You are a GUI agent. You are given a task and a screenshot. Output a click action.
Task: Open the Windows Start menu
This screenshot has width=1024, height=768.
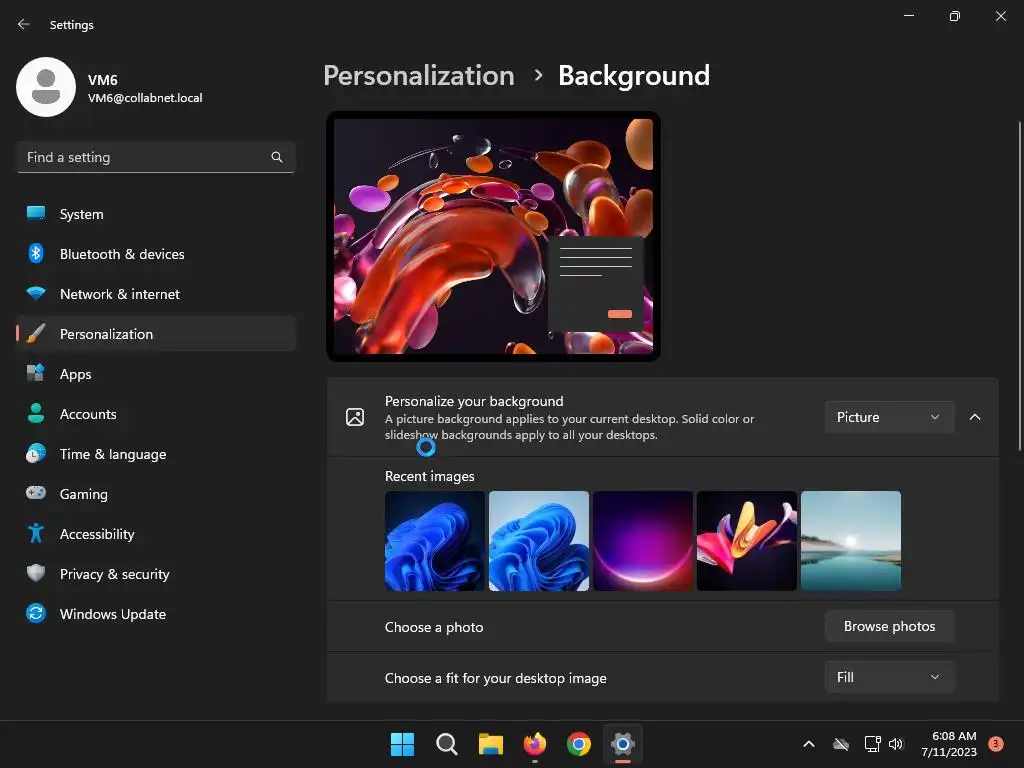[402, 744]
